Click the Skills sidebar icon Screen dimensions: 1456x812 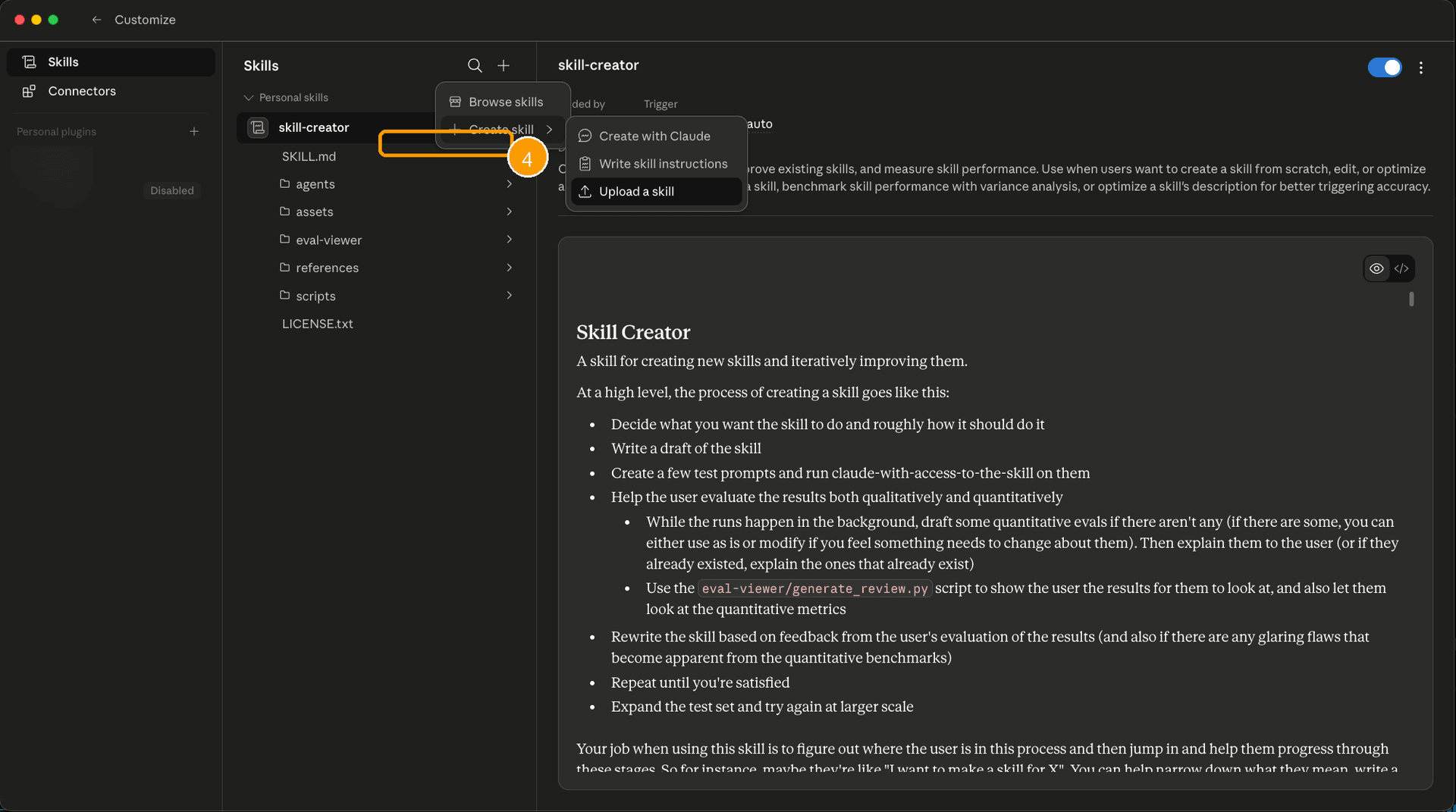pyautogui.click(x=30, y=62)
